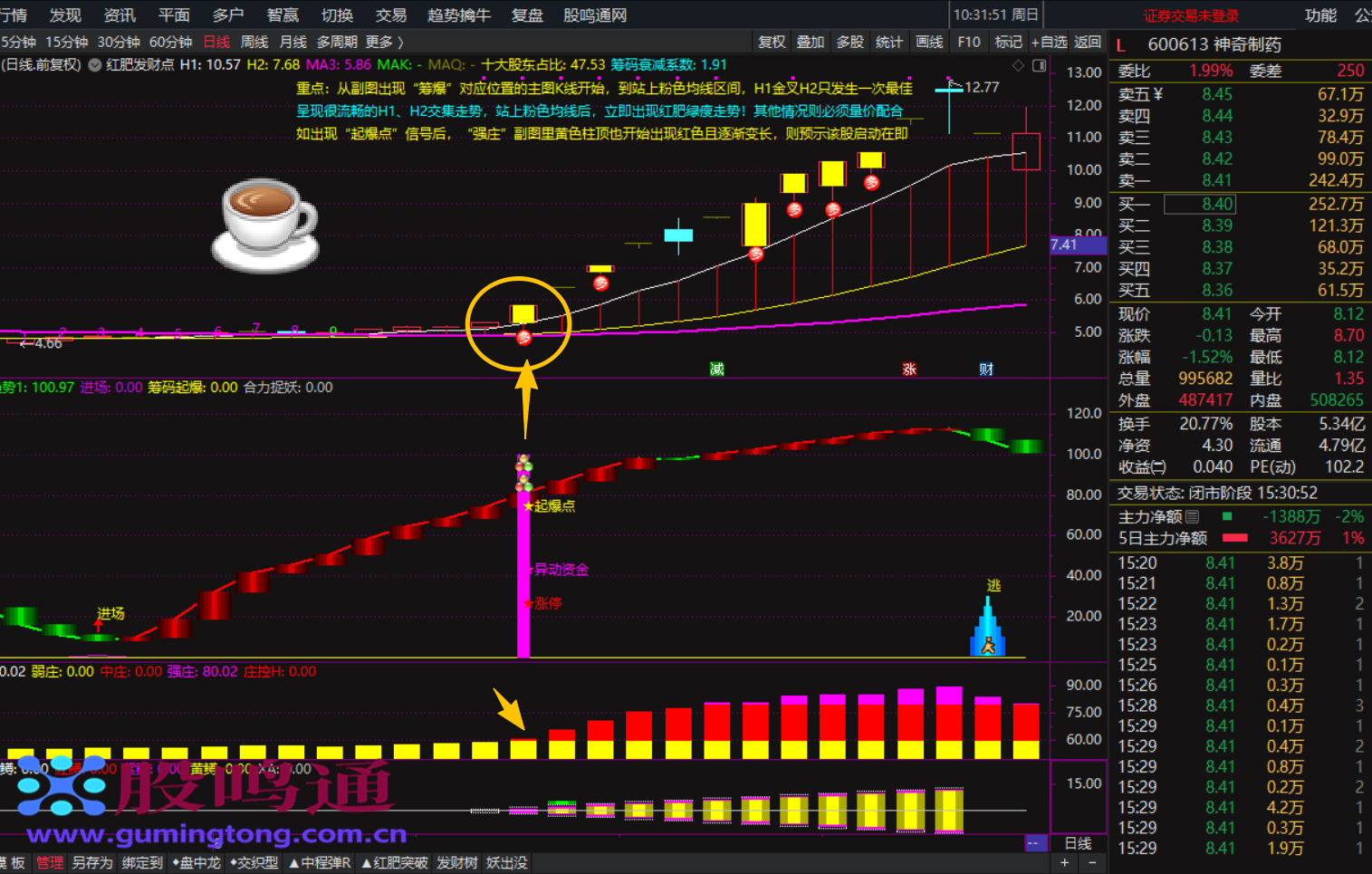1372x874 pixels.
Task: Select the 发财树 indicator template
Action: 457,863
